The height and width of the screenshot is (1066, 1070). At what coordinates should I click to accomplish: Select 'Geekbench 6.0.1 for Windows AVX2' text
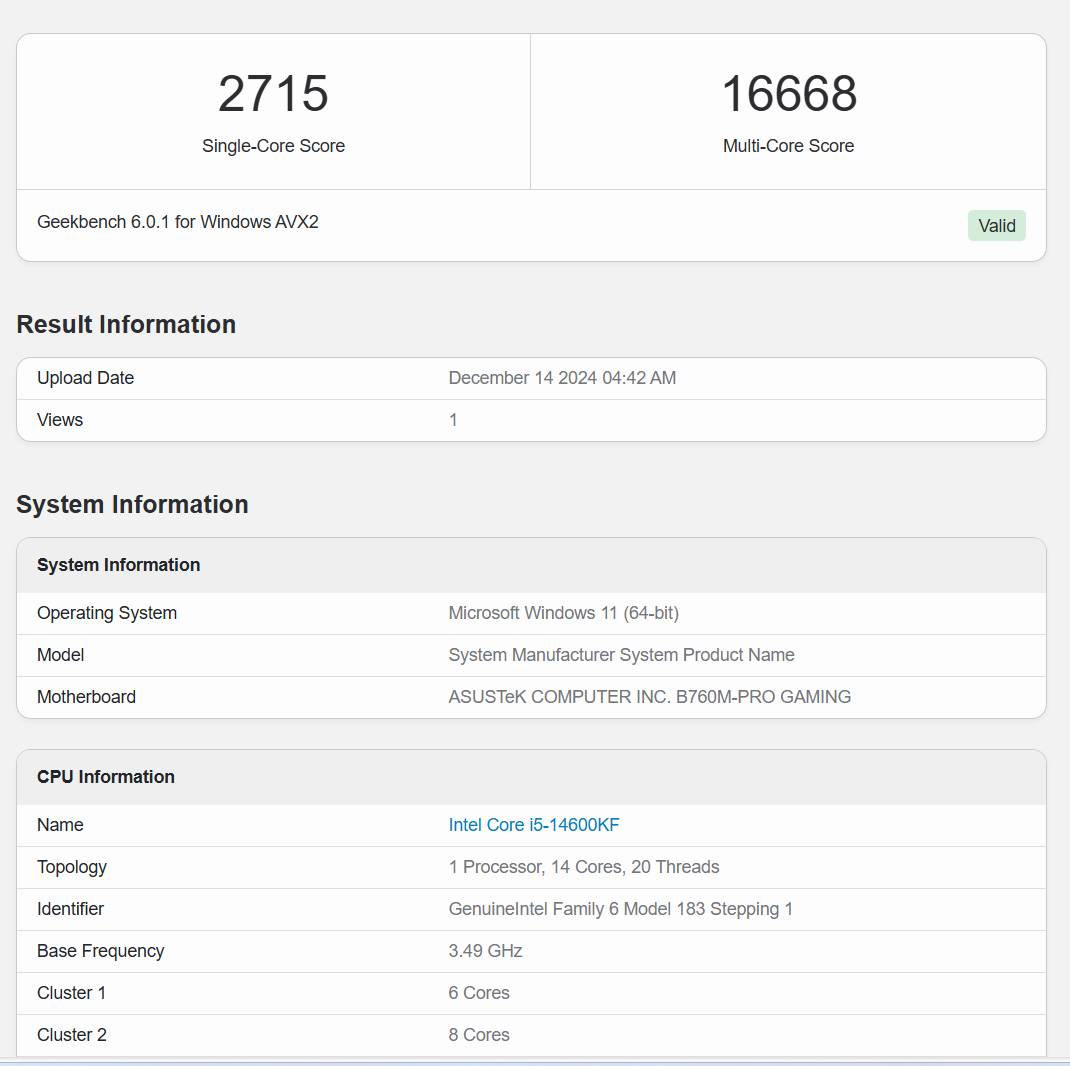[177, 222]
